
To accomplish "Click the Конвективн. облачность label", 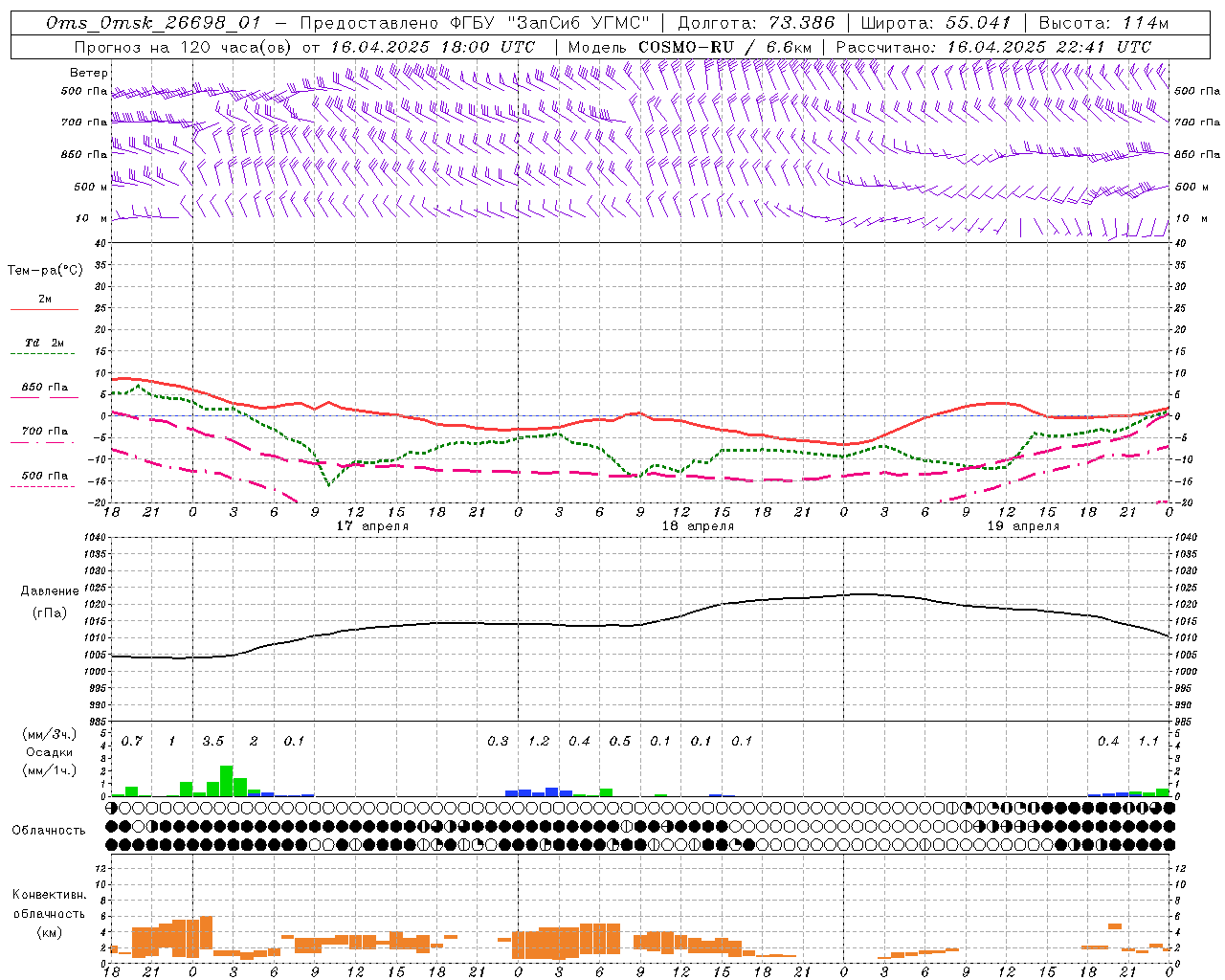I will [49, 904].
